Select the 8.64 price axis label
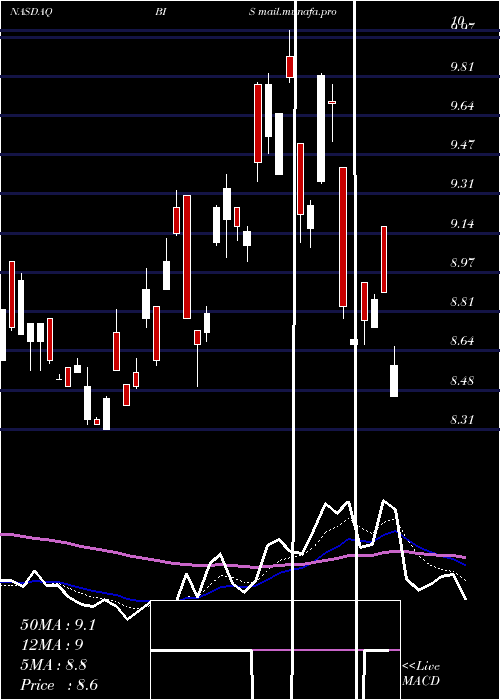The height and width of the screenshot is (700, 500). tap(462, 341)
